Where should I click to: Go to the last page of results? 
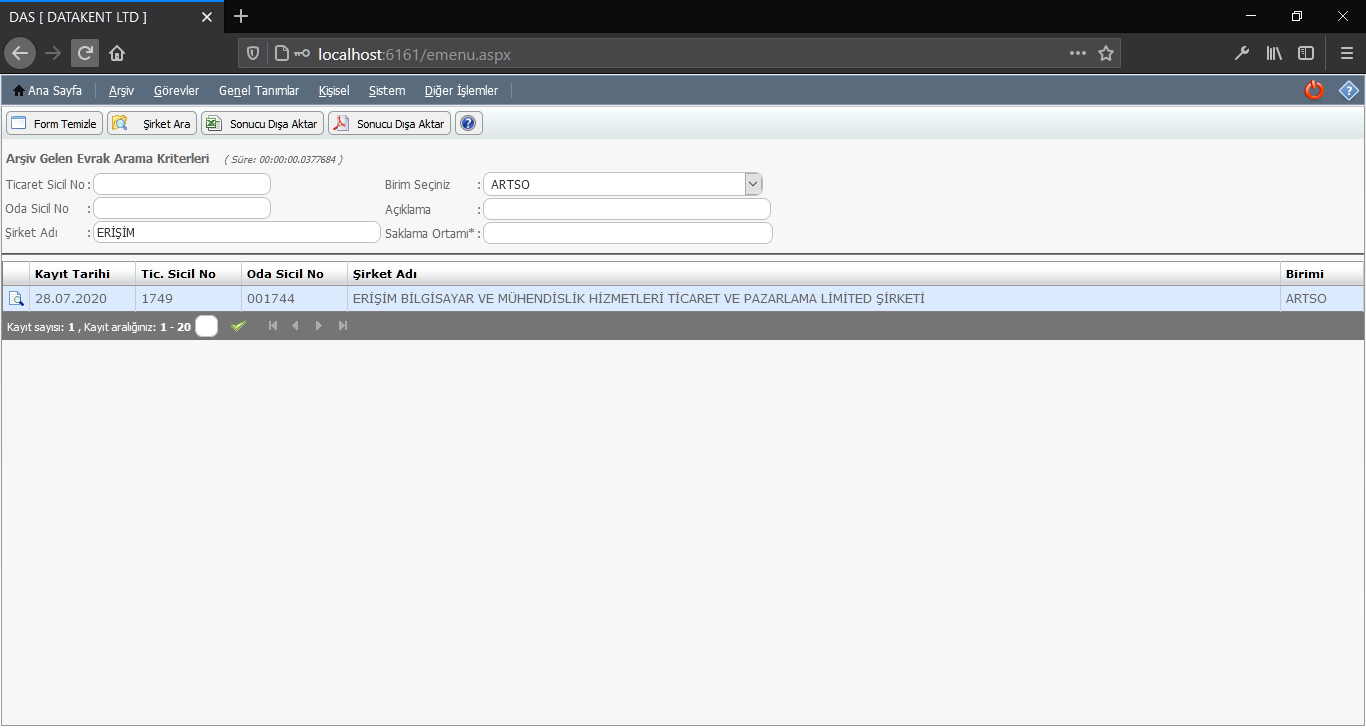click(x=343, y=326)
